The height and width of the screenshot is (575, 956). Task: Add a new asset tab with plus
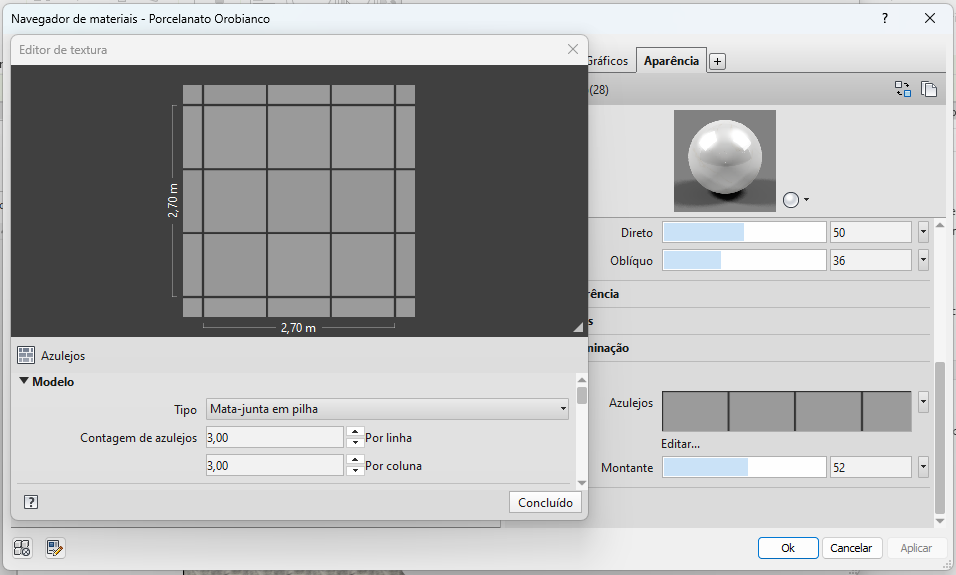[x=718, y=61]
